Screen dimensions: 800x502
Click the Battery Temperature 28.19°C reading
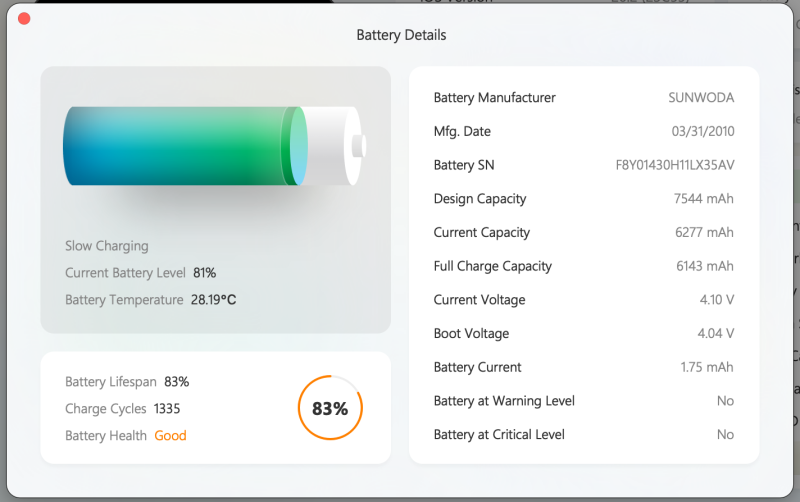pos(213,300)
